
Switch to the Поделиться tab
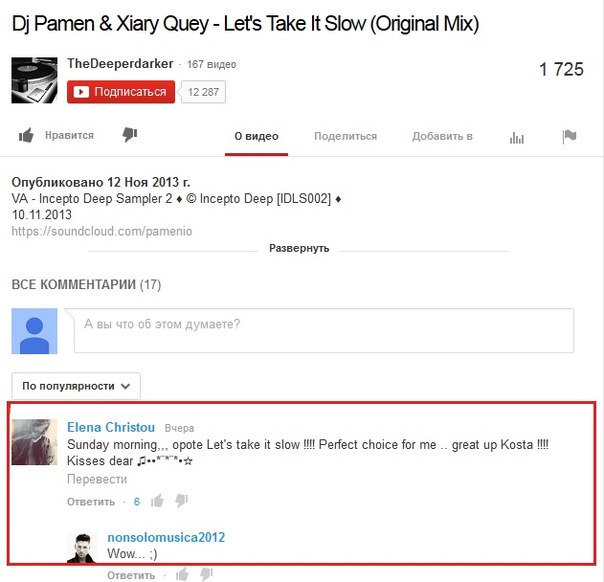(x=345, y=136)
